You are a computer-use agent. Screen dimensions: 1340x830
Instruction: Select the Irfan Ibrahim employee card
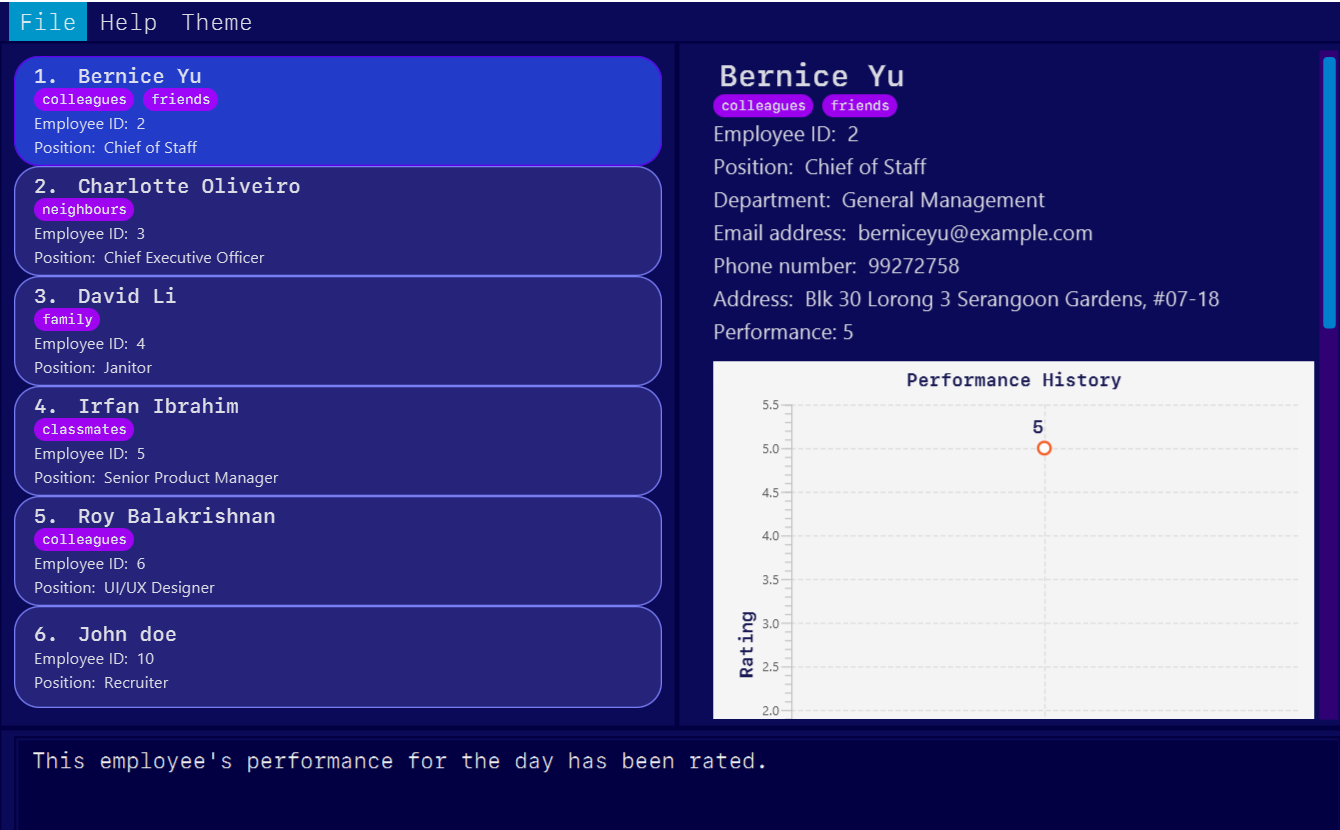point(338,441)
